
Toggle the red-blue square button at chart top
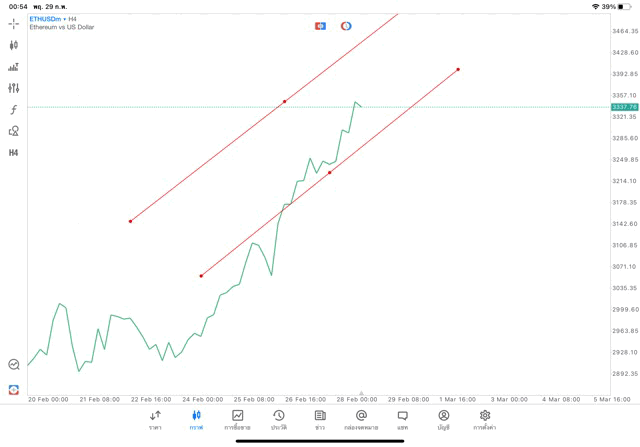(320, 26)
